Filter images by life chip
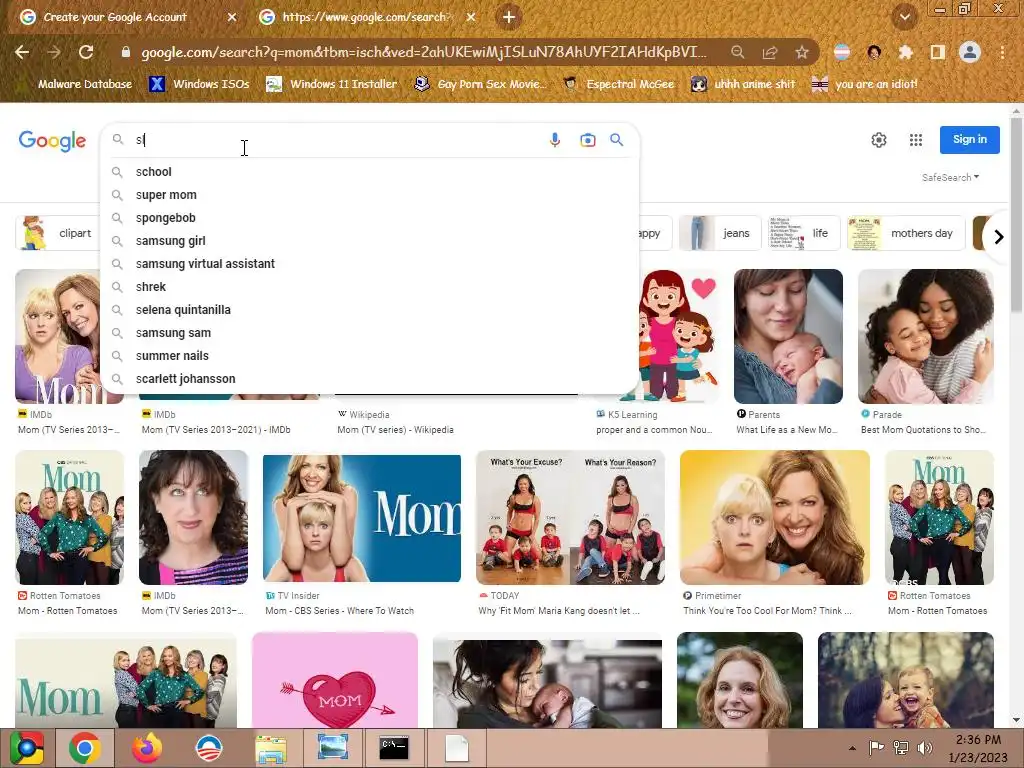 (804, 233)
